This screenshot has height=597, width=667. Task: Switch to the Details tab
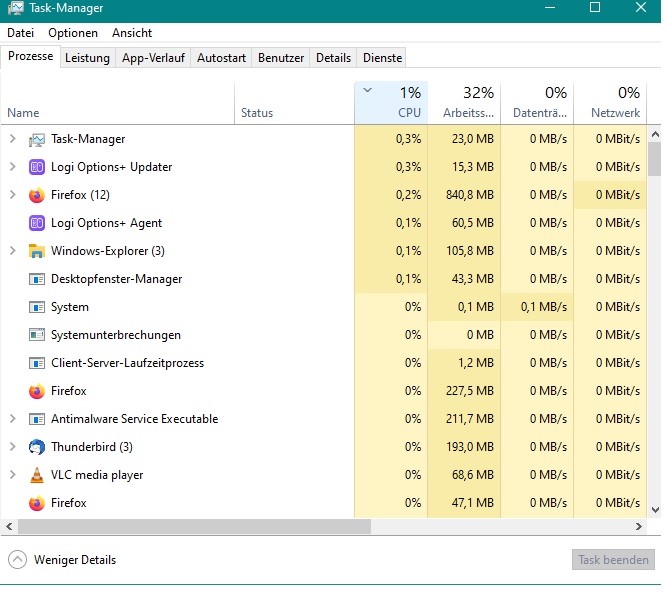click(333, 58)
